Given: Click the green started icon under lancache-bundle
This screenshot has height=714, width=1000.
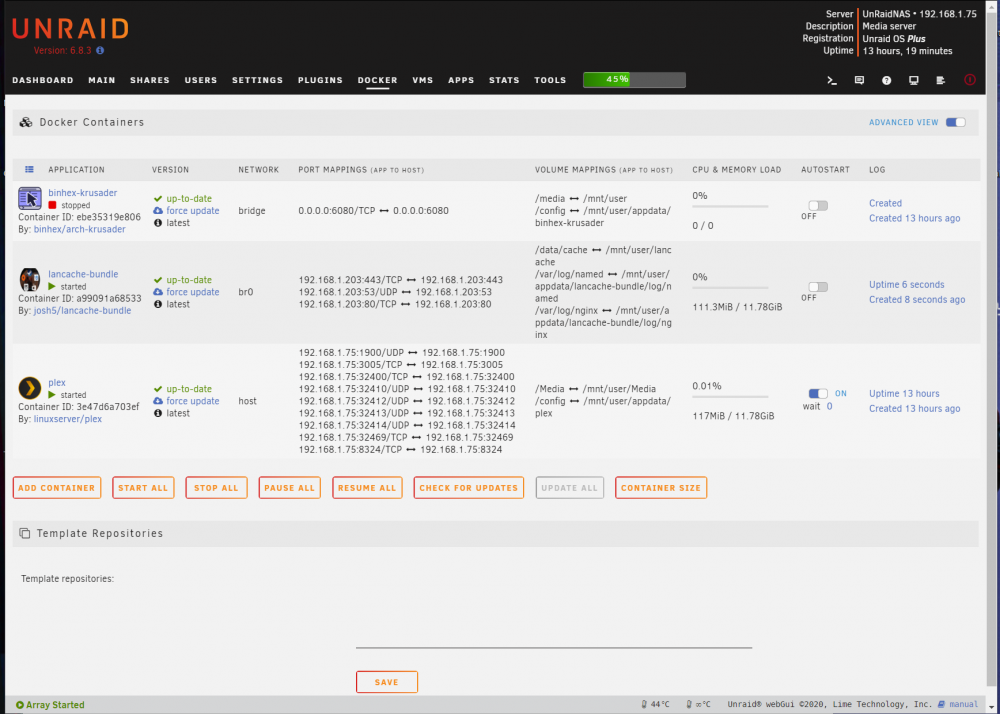Looking at the screenshot, I should [52, 287].
